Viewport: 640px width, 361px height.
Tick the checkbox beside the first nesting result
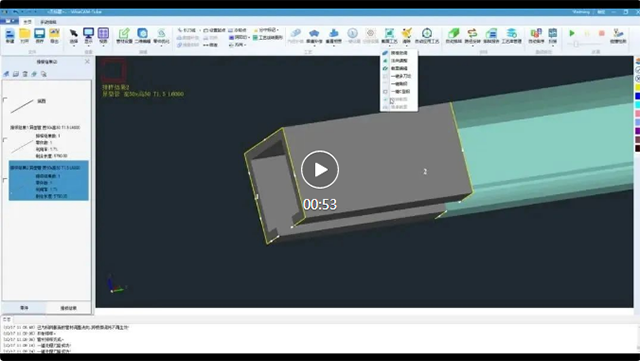(x=5, y=140)
